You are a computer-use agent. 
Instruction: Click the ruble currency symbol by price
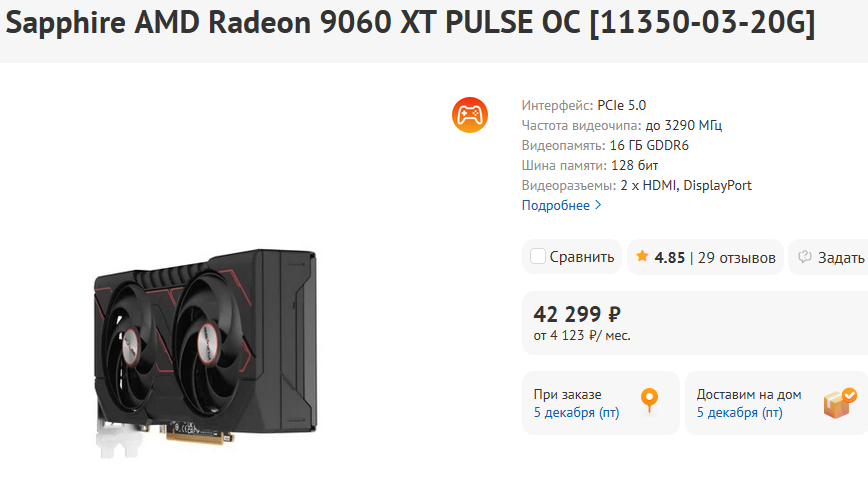click(x=614, y=315)
